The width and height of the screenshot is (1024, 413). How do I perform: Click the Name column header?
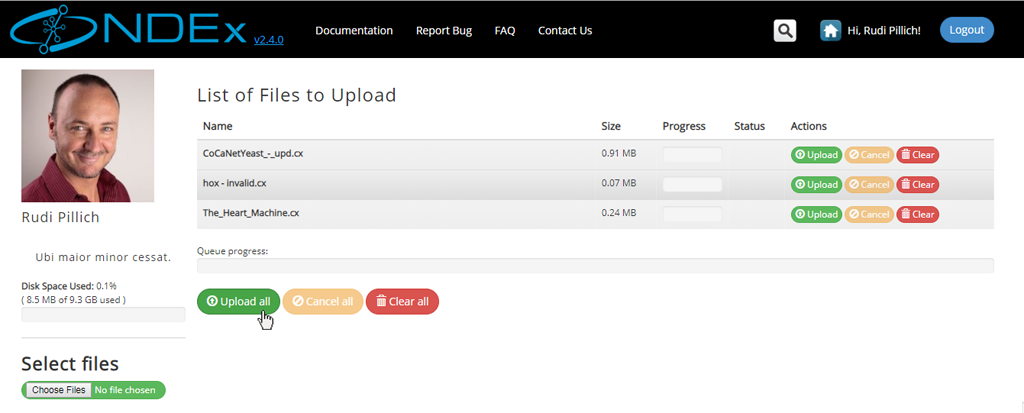click(217, 126)
